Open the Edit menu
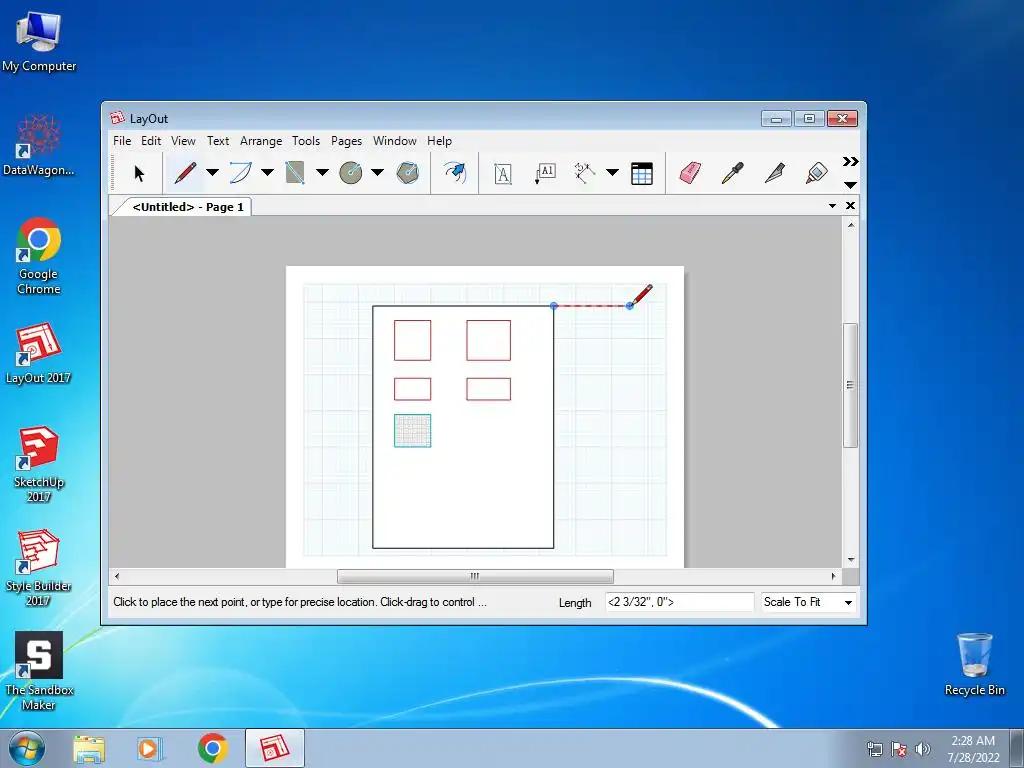The width and height of the screenshot is (1024, 768). (x=151, y=141)
